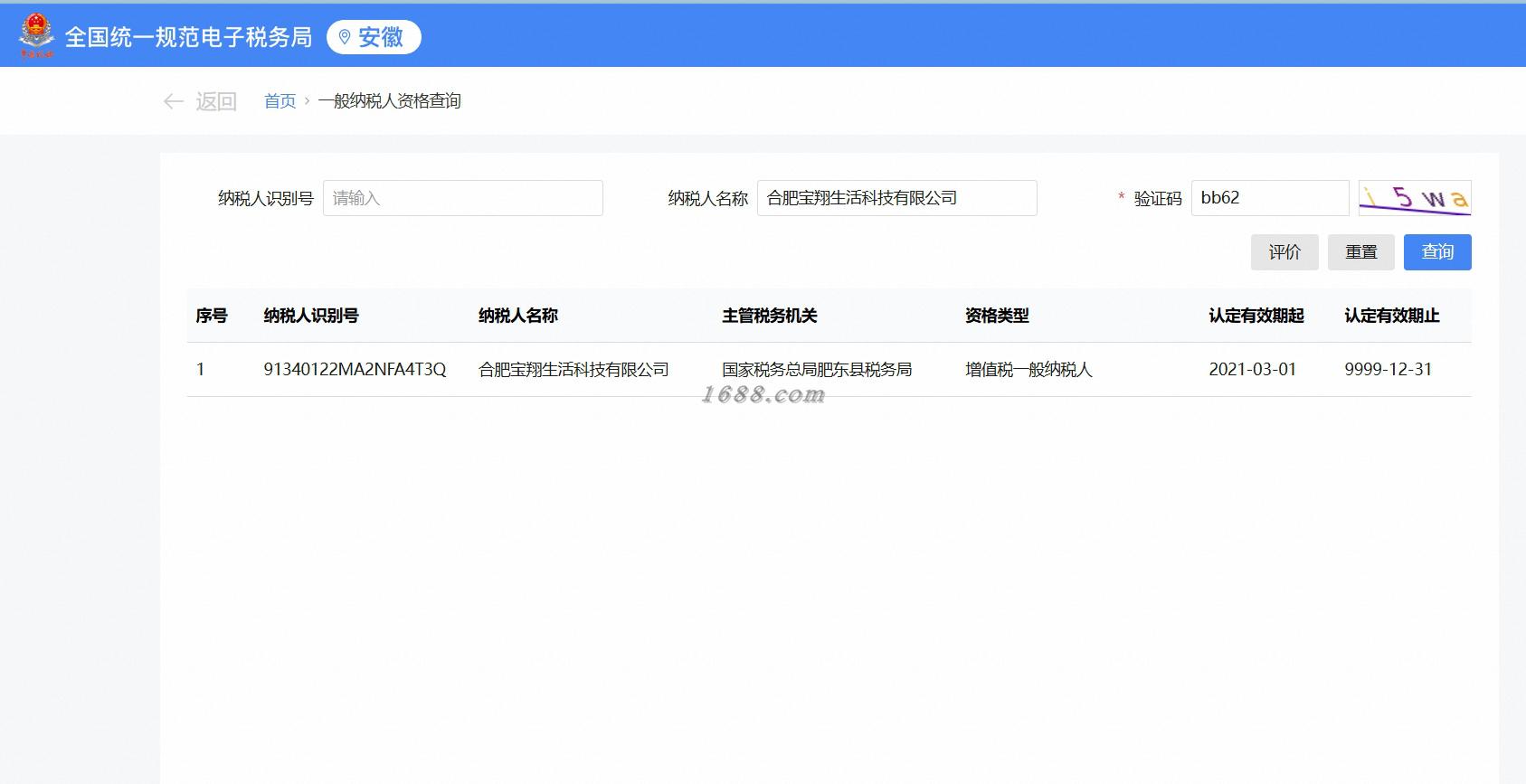Click the 纳税人名称 column header
This screenshot has width=1526, height=784.
coord(518,316)
